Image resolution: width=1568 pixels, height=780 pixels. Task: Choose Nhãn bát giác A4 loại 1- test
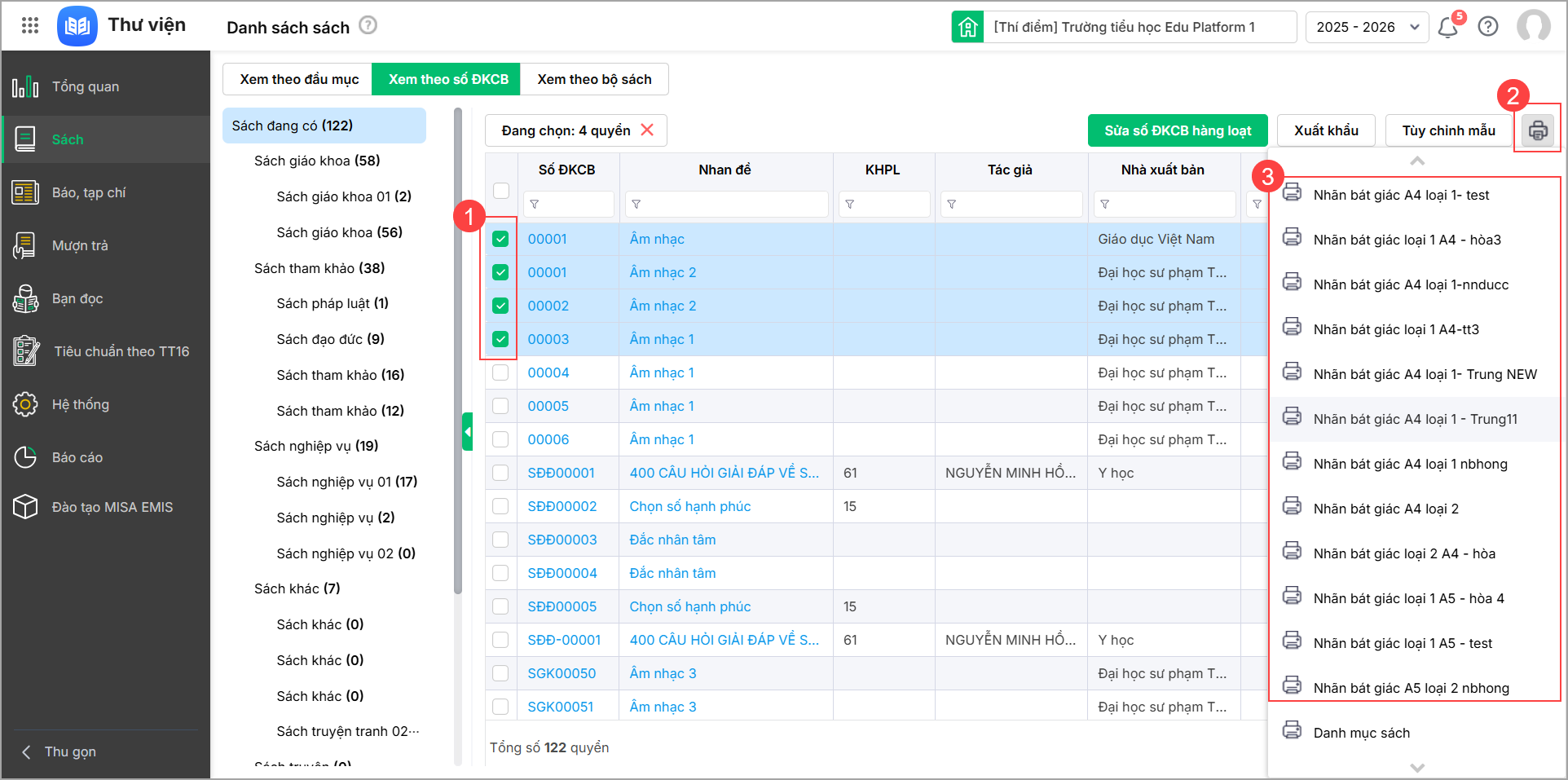click(1414, 195)
